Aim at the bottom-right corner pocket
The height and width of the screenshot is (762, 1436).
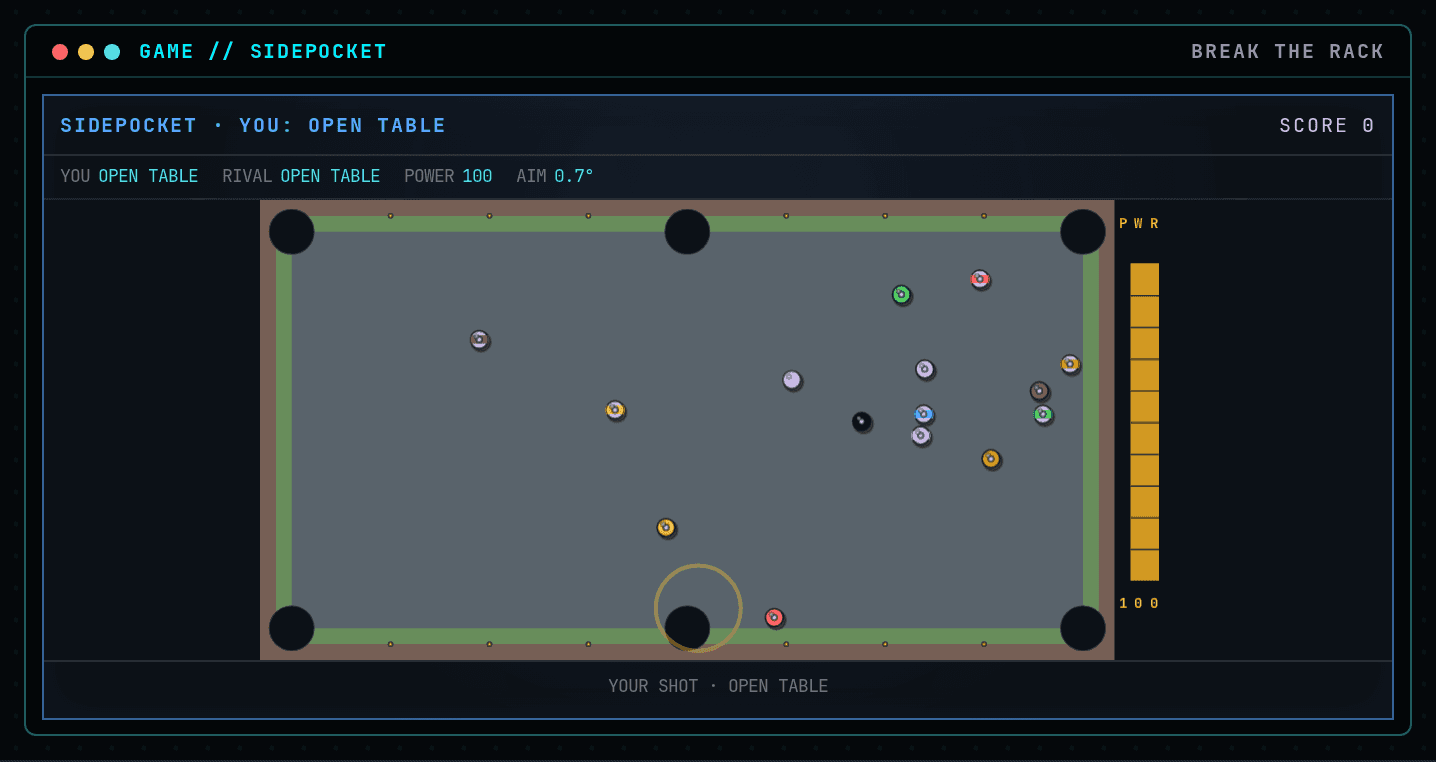pos(1083,628)
